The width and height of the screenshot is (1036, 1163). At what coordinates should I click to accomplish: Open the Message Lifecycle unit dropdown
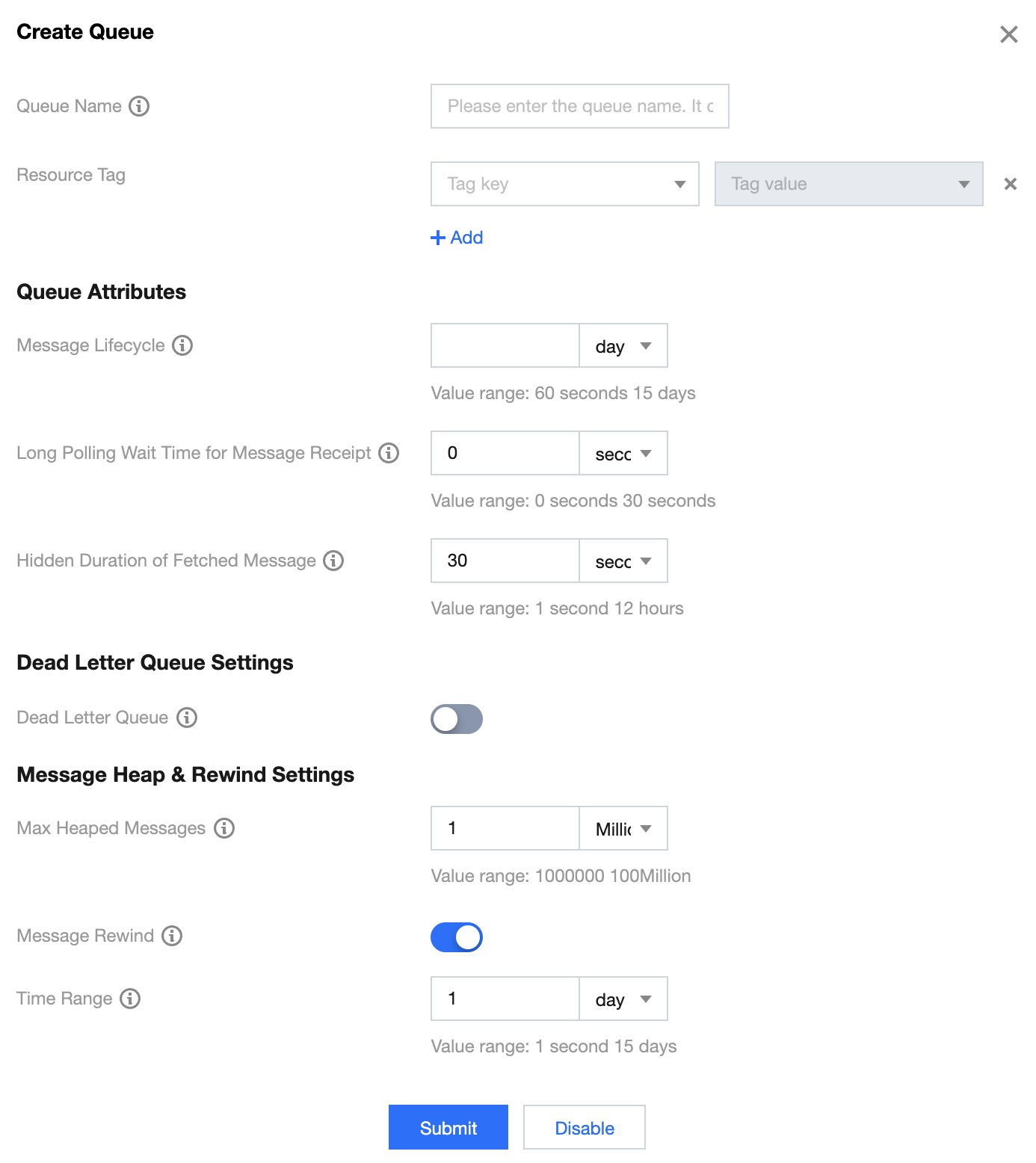(623, 346)
